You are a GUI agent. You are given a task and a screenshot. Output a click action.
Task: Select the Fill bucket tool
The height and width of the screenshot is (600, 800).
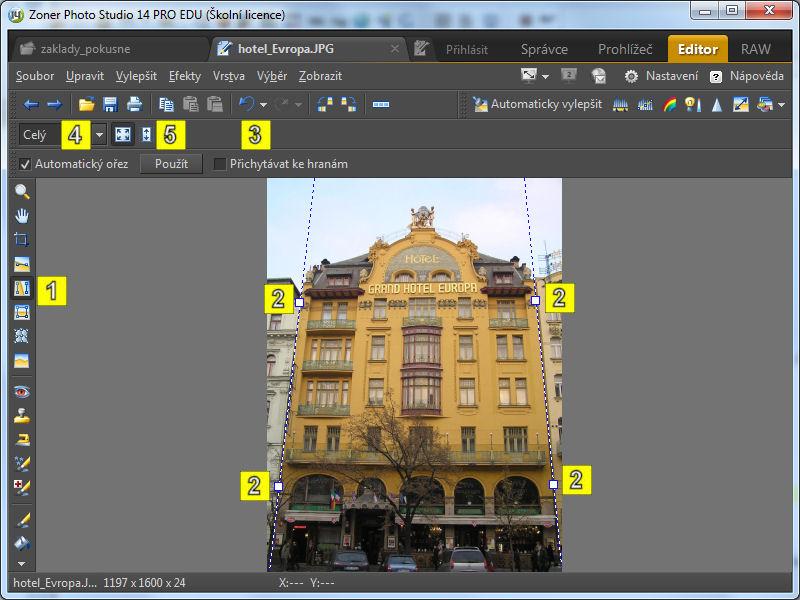coord(22,544)
